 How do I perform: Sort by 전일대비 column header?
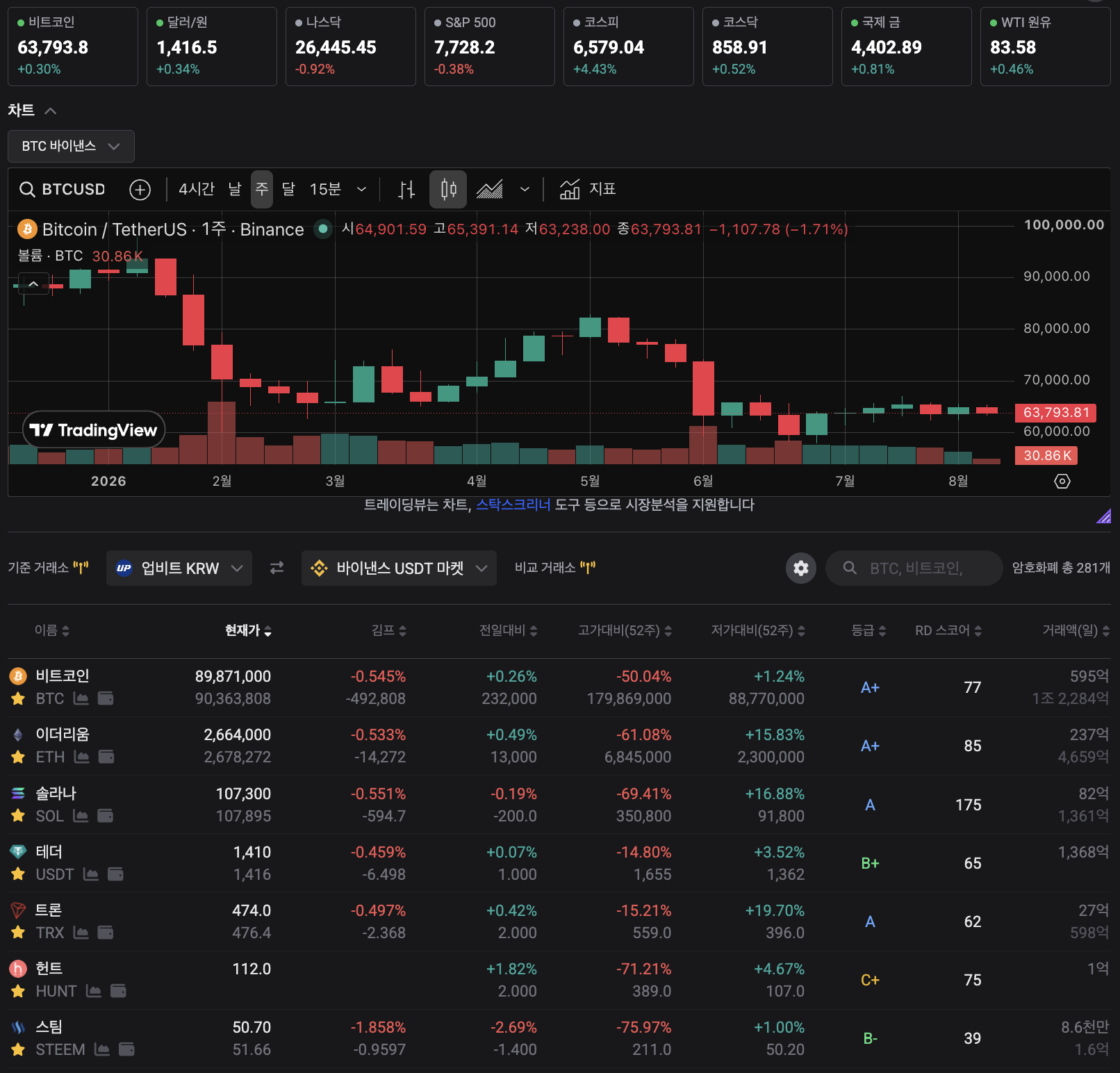[x=509, y=630]
